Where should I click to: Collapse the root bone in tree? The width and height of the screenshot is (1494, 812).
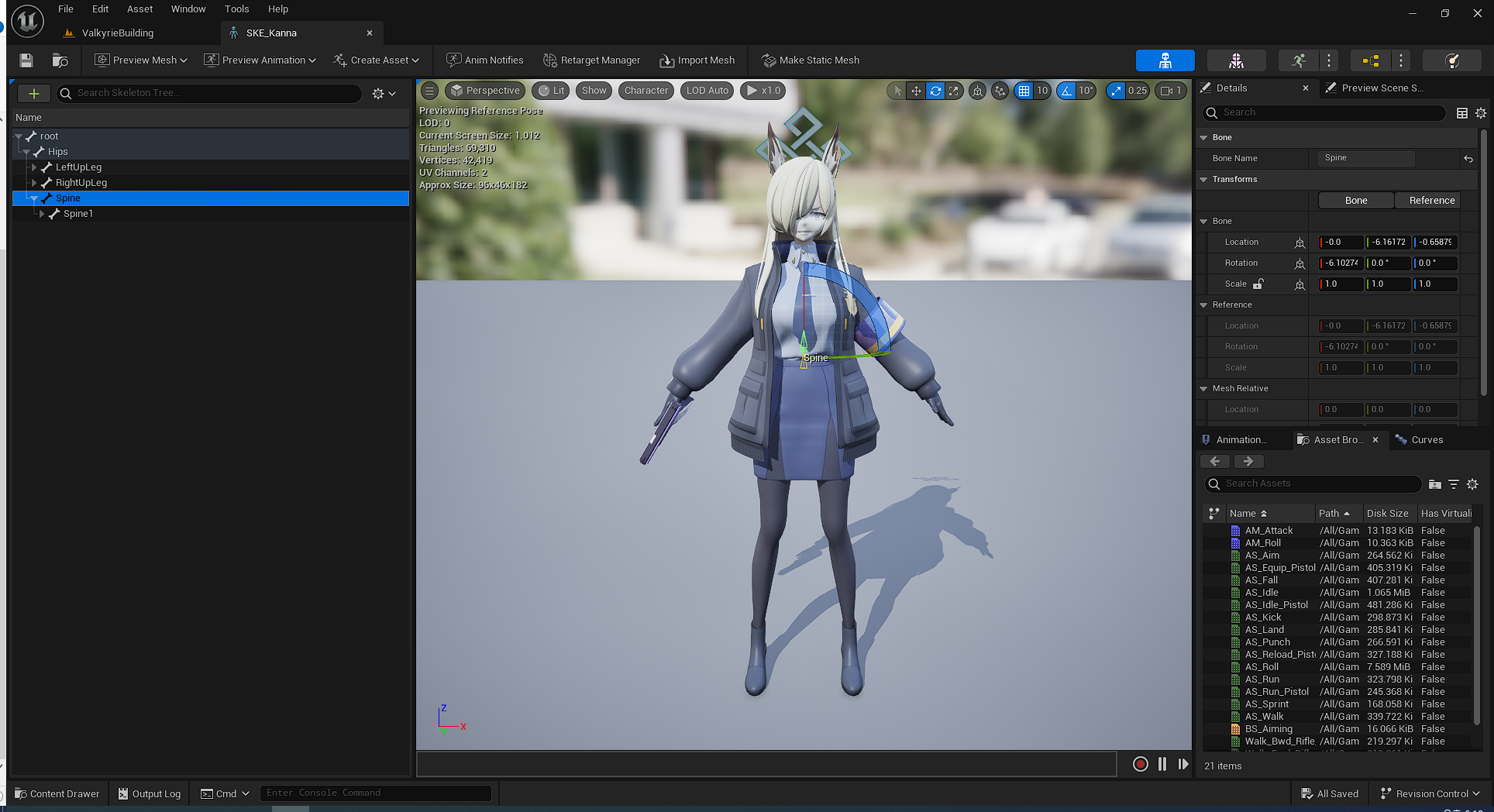pyautogui.click(x=19, y=136)
